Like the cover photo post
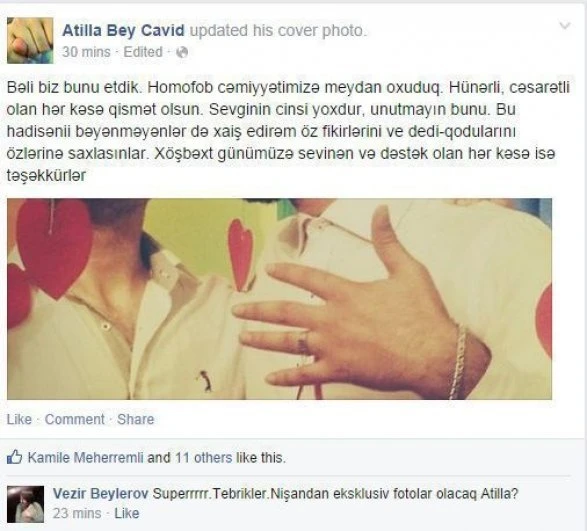 pos(19,419)
